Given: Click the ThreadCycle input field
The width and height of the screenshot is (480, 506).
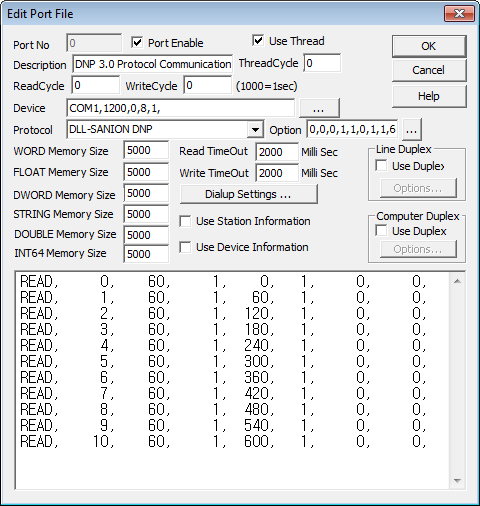Looking at the screenshot, I should pos(322,63).
